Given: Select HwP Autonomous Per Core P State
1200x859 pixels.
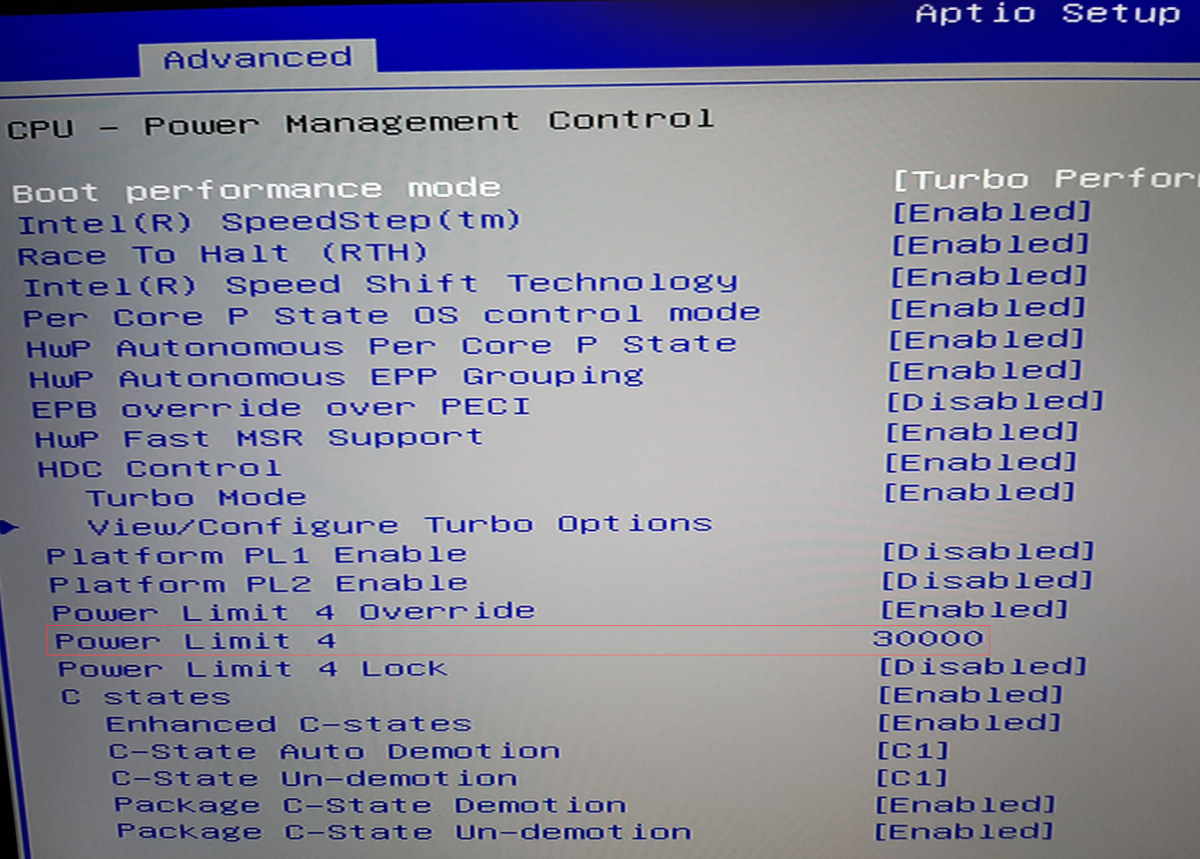Looking at the screenshot, I should (382, 347).
